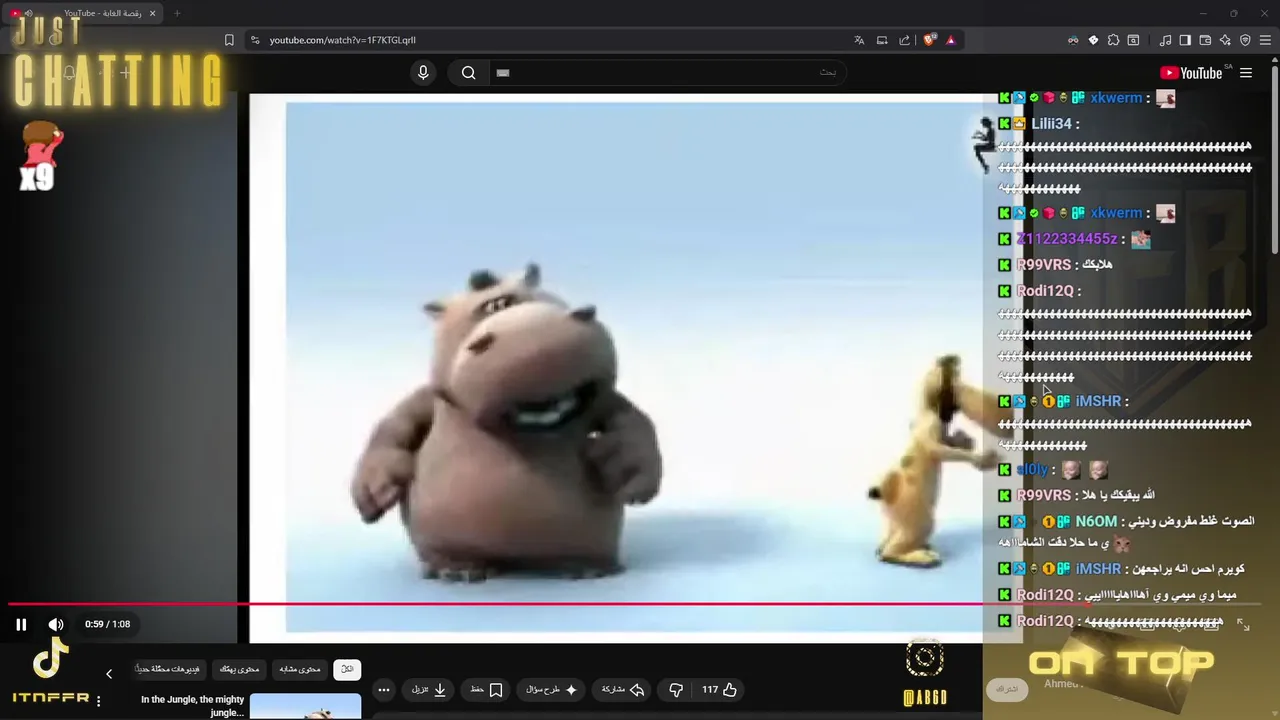This screenshot has width=1280, height=720.
Task: Share this page via address bar icon
Action: [905, 40]
